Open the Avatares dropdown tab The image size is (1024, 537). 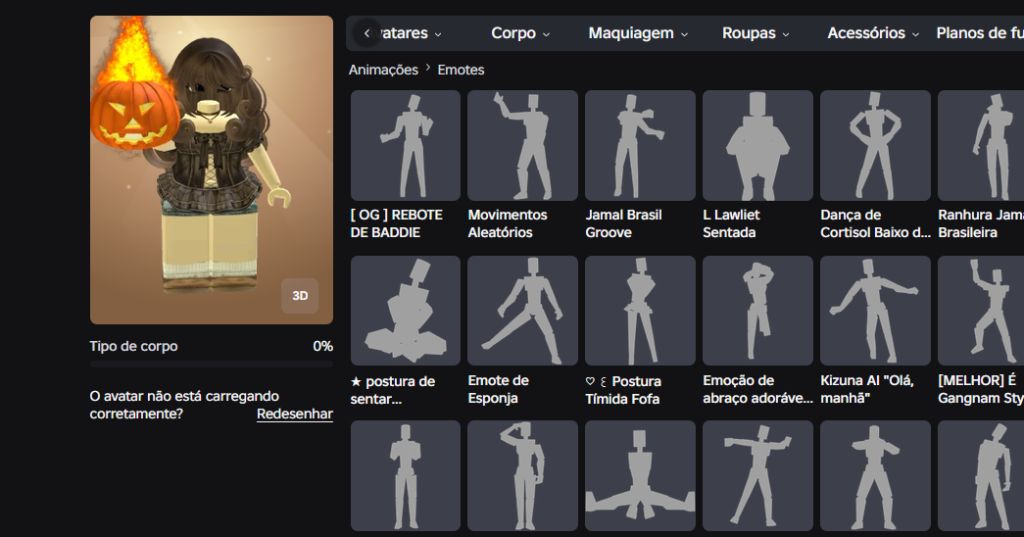click(x=410, y=33)
